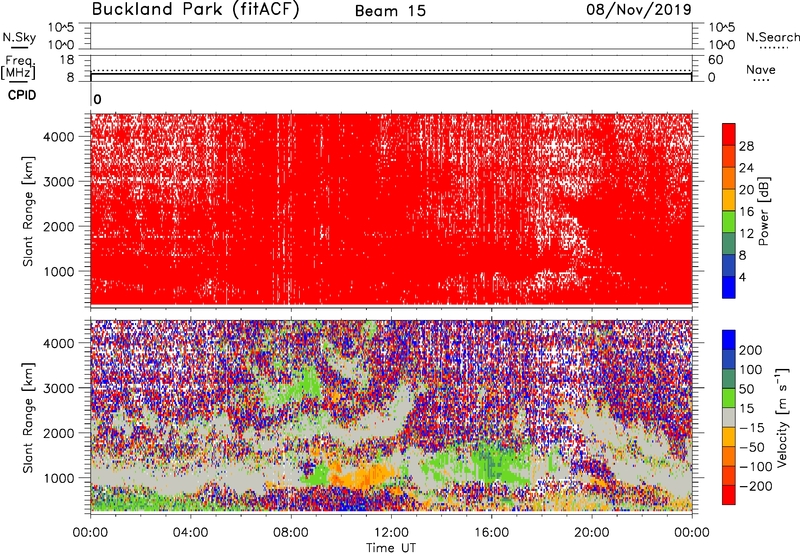Click the Buckland Park (fitACF) title
The width and height of the screenshot is (800, 554).
click(195, 10)
